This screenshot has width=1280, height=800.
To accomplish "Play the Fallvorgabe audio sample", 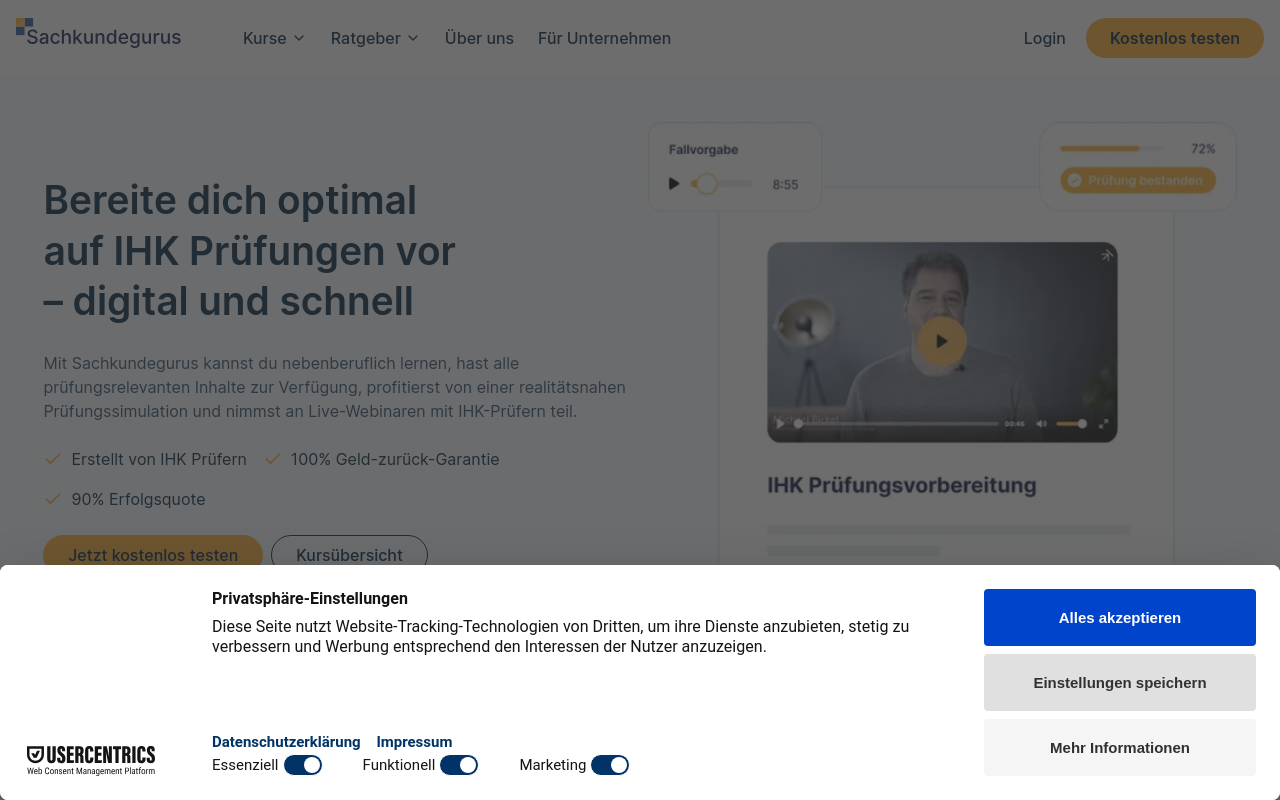I will pyautogui.click(x=673, y=183).
